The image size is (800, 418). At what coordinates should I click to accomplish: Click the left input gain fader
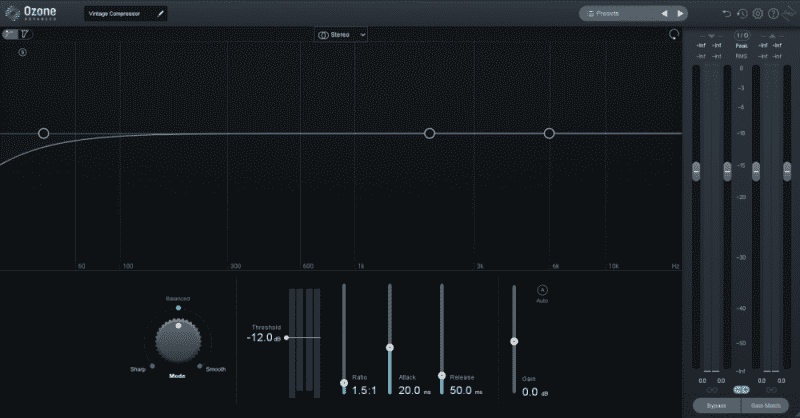click(x=696, y=171)
